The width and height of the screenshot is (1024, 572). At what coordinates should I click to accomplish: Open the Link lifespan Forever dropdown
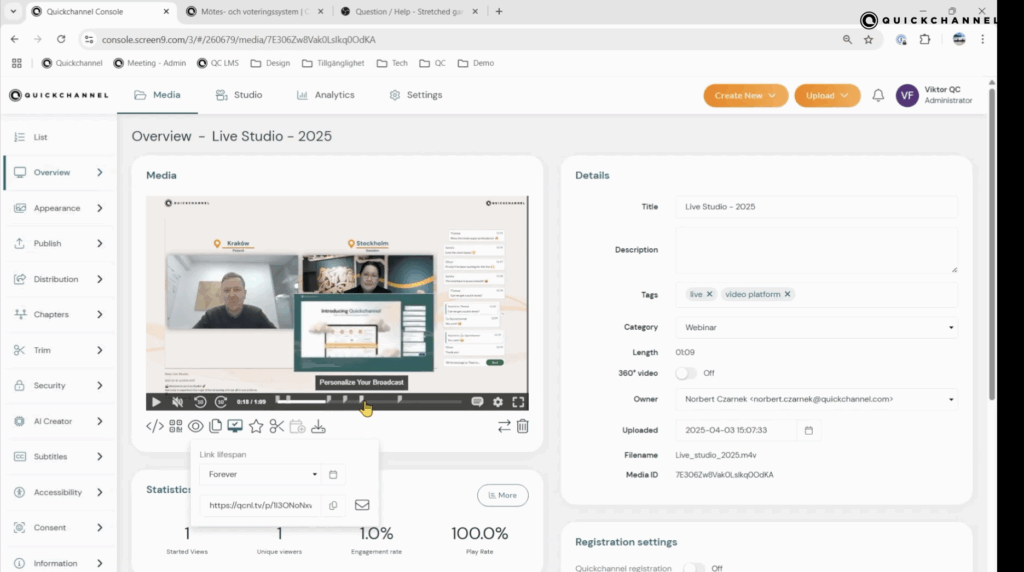[x=260, y=475]
